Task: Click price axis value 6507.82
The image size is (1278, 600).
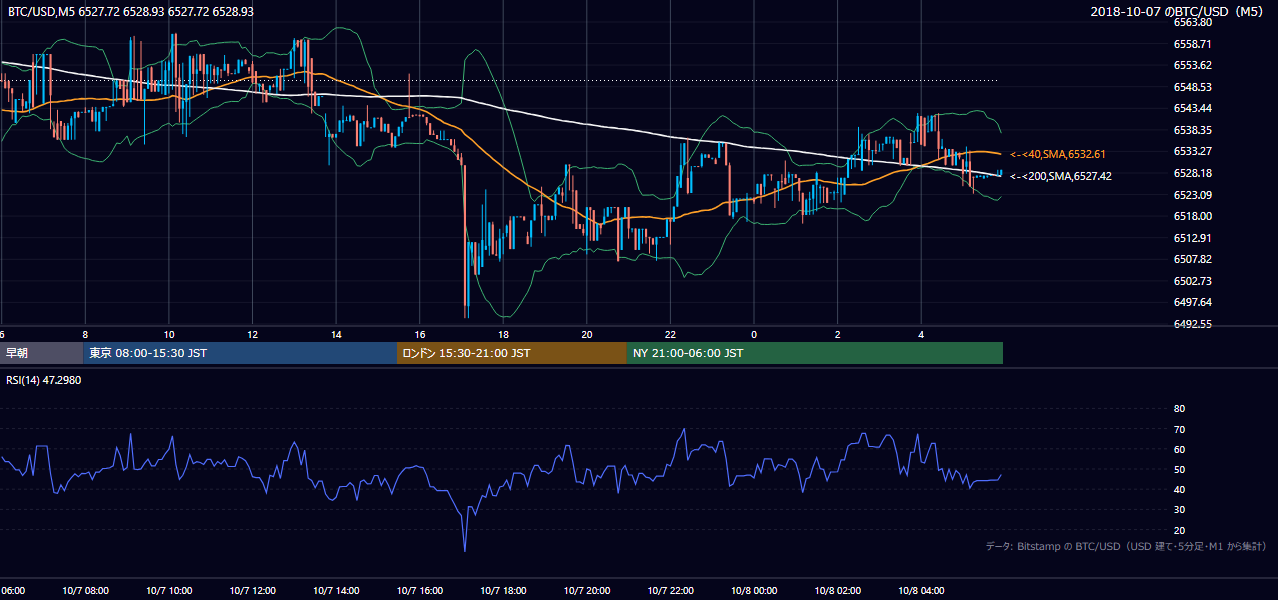Action: tap(1192, 259)
